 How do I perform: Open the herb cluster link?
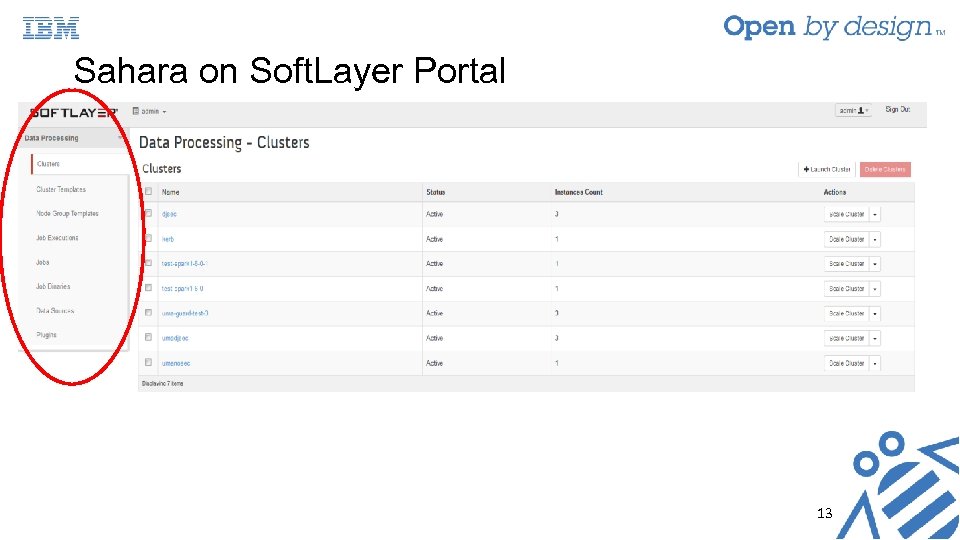[x=168, y=239]
